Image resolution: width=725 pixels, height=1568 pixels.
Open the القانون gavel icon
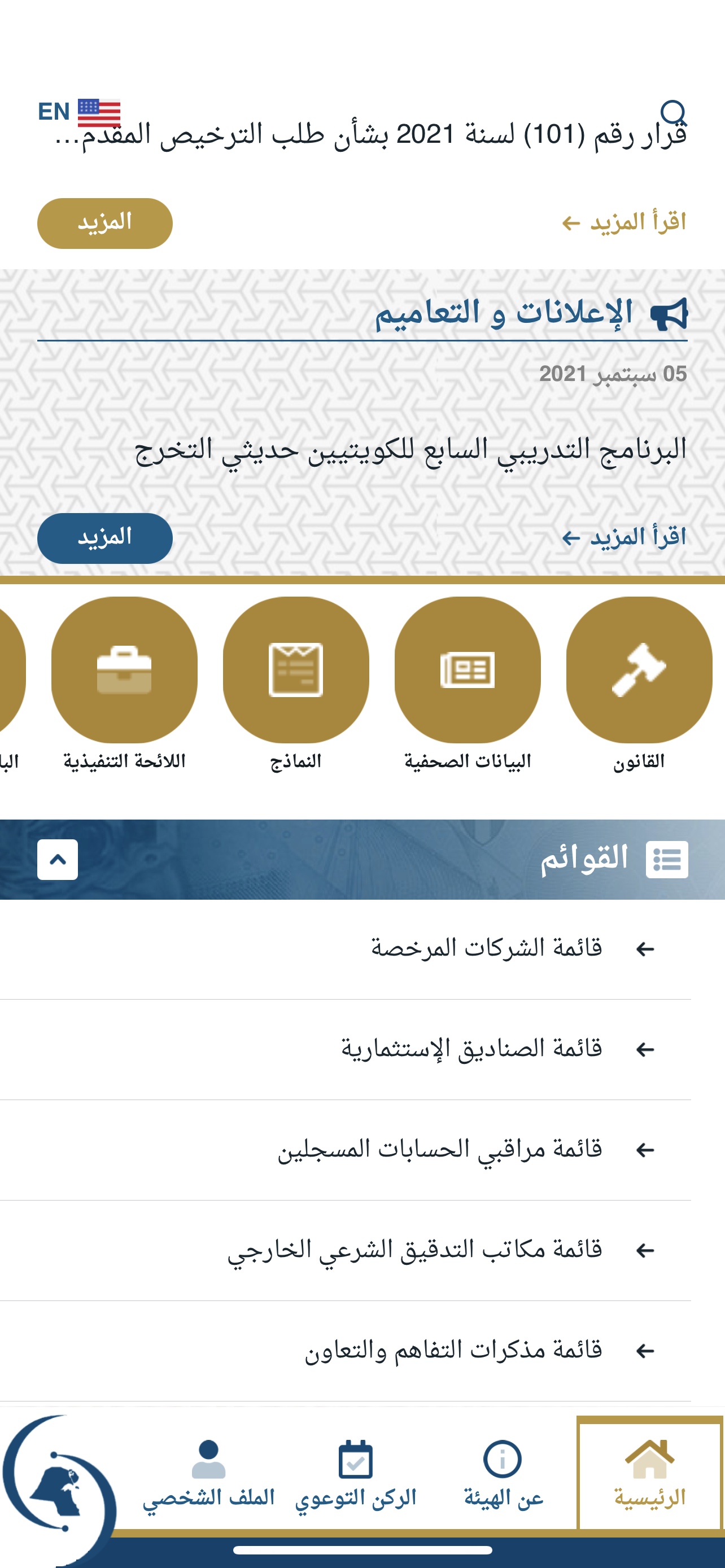point(639,669)
